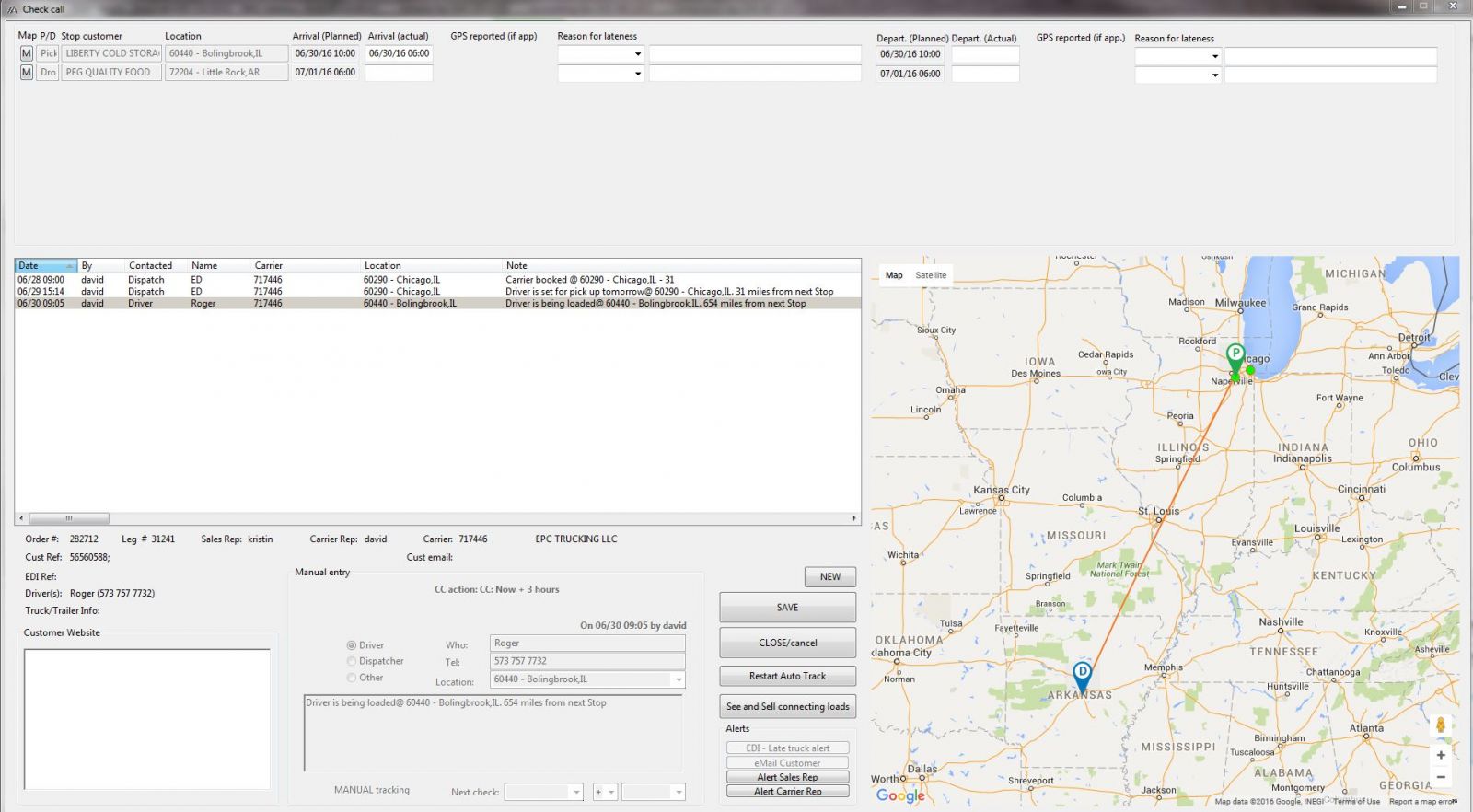The height and width of the screenshot is (812, 1473).
Task: Expand the Location dropdown in Manual entry
Action: 679,680
